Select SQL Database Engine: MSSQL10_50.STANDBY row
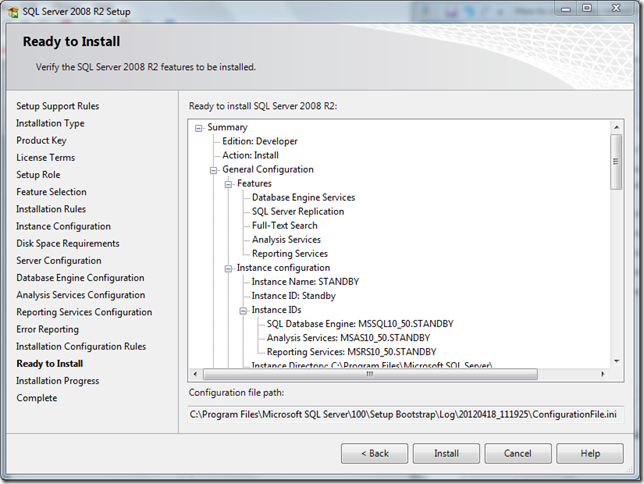 (360, 324)
